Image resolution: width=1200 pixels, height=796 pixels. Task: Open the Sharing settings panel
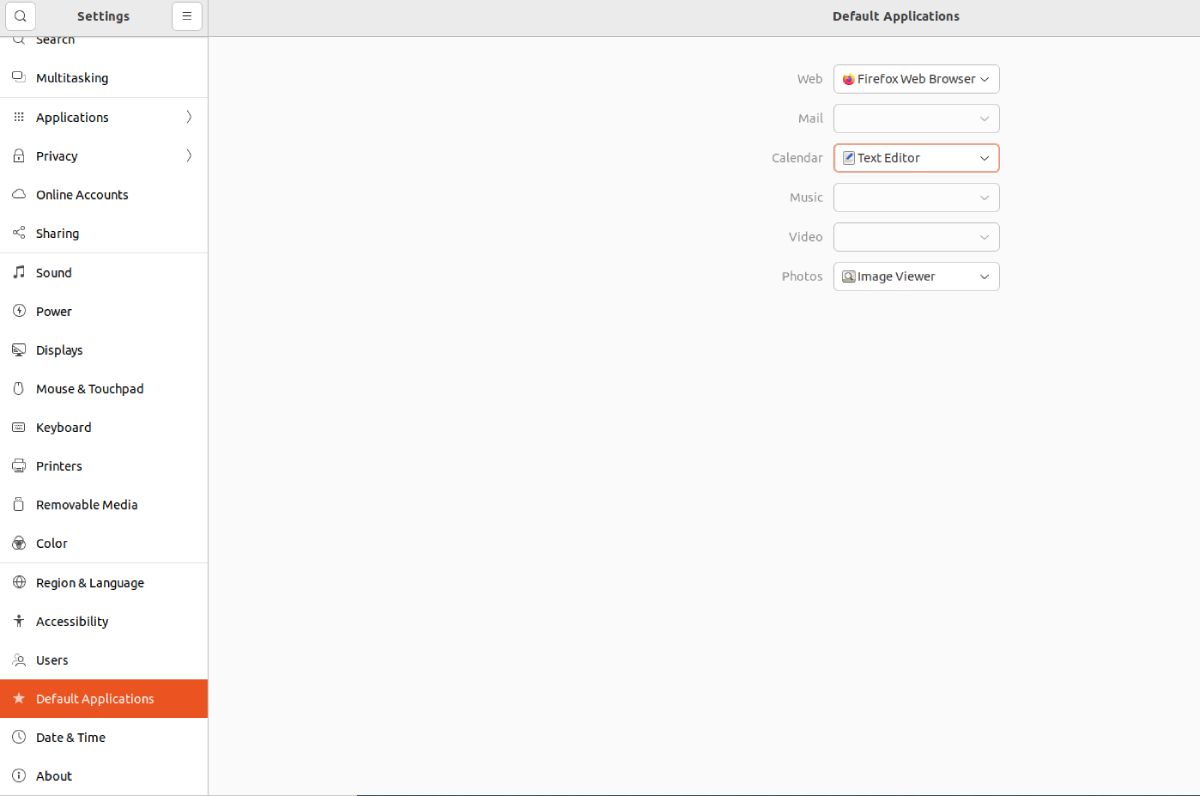pyautogui.click(x=104, y=233)
